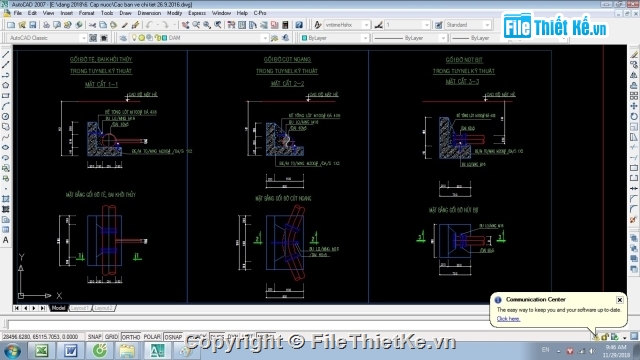Toggle GRID display in status bar
The width and height of the screenshot is (640, 360).
click(x=111, y=337)
